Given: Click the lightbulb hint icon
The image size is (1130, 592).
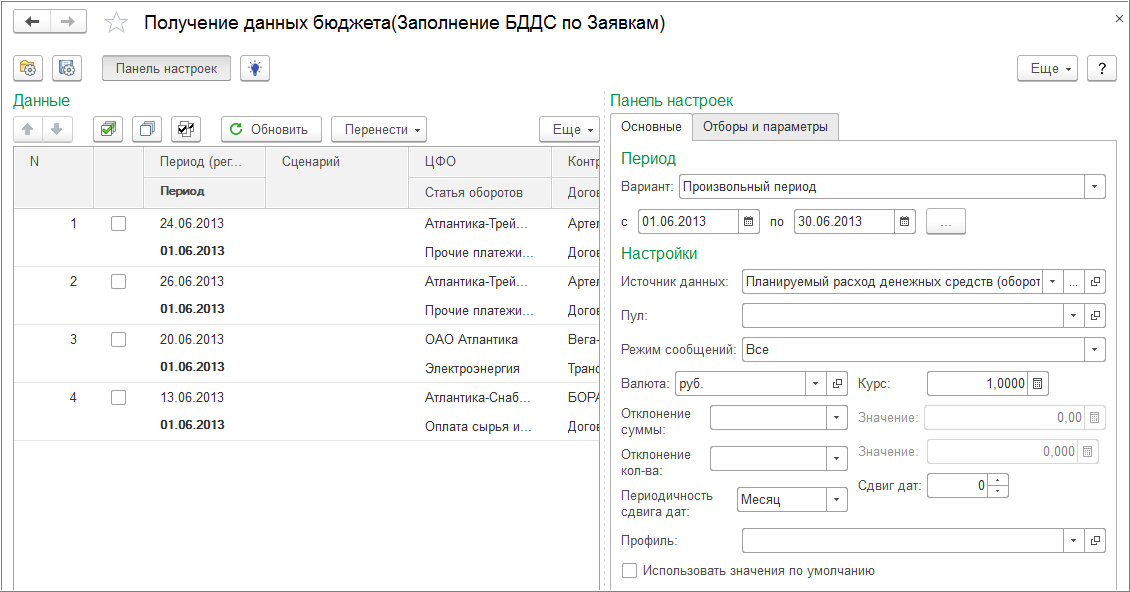Looking at the screenshot, I should pyautogui.click(x=256, y=68).
